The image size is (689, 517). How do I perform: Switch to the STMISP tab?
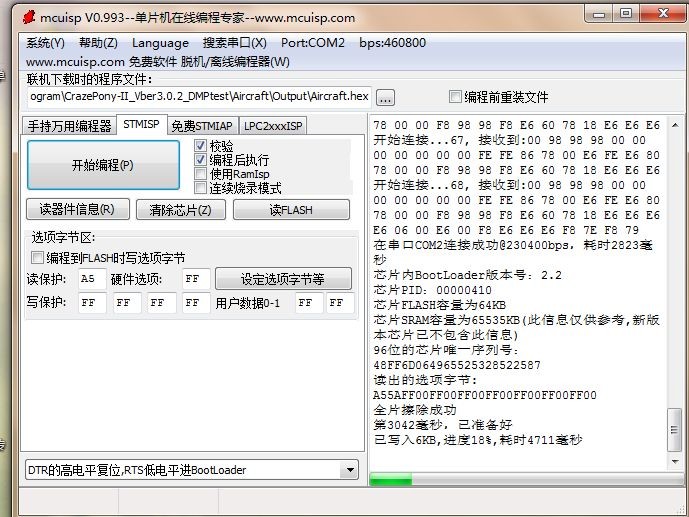pyautogui.click(x=141, y=124)
